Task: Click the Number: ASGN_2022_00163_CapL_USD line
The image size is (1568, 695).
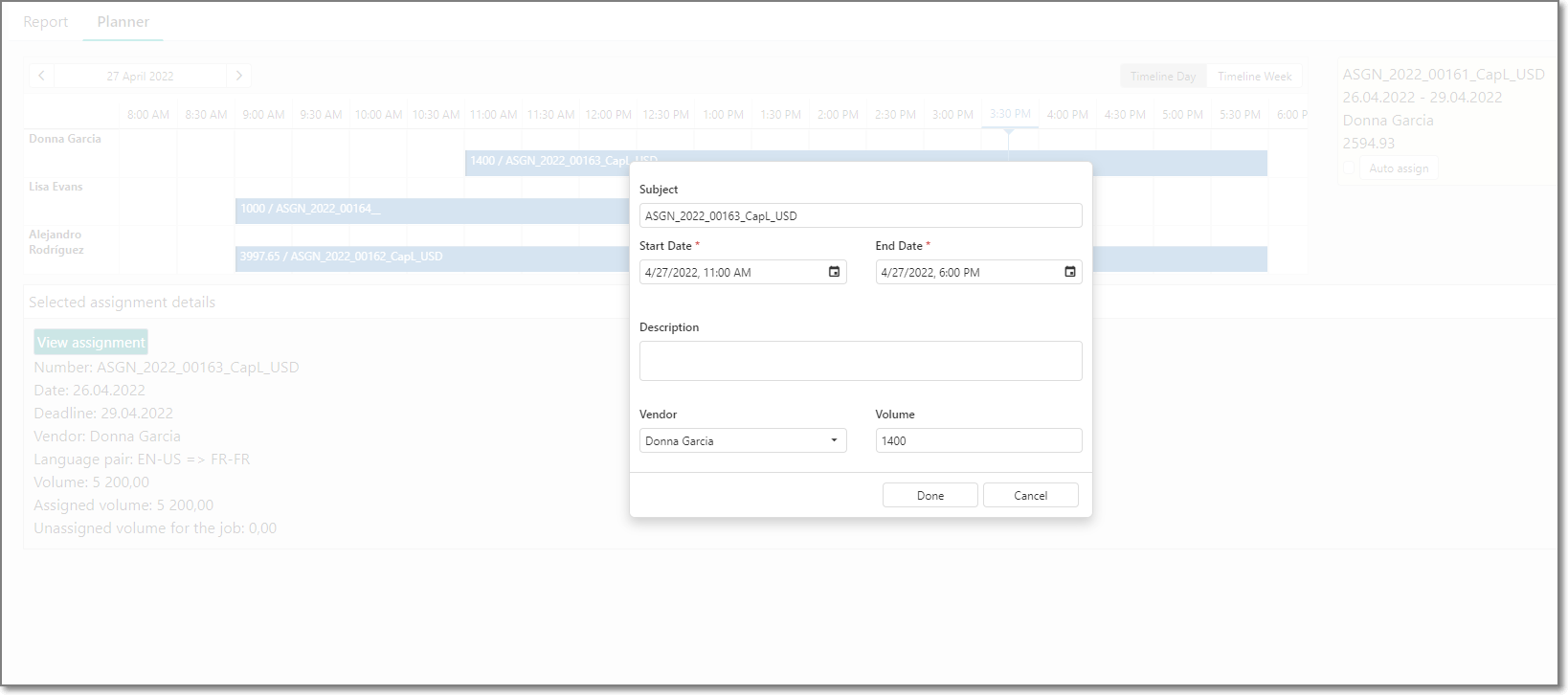Action: tap(167, 368)
